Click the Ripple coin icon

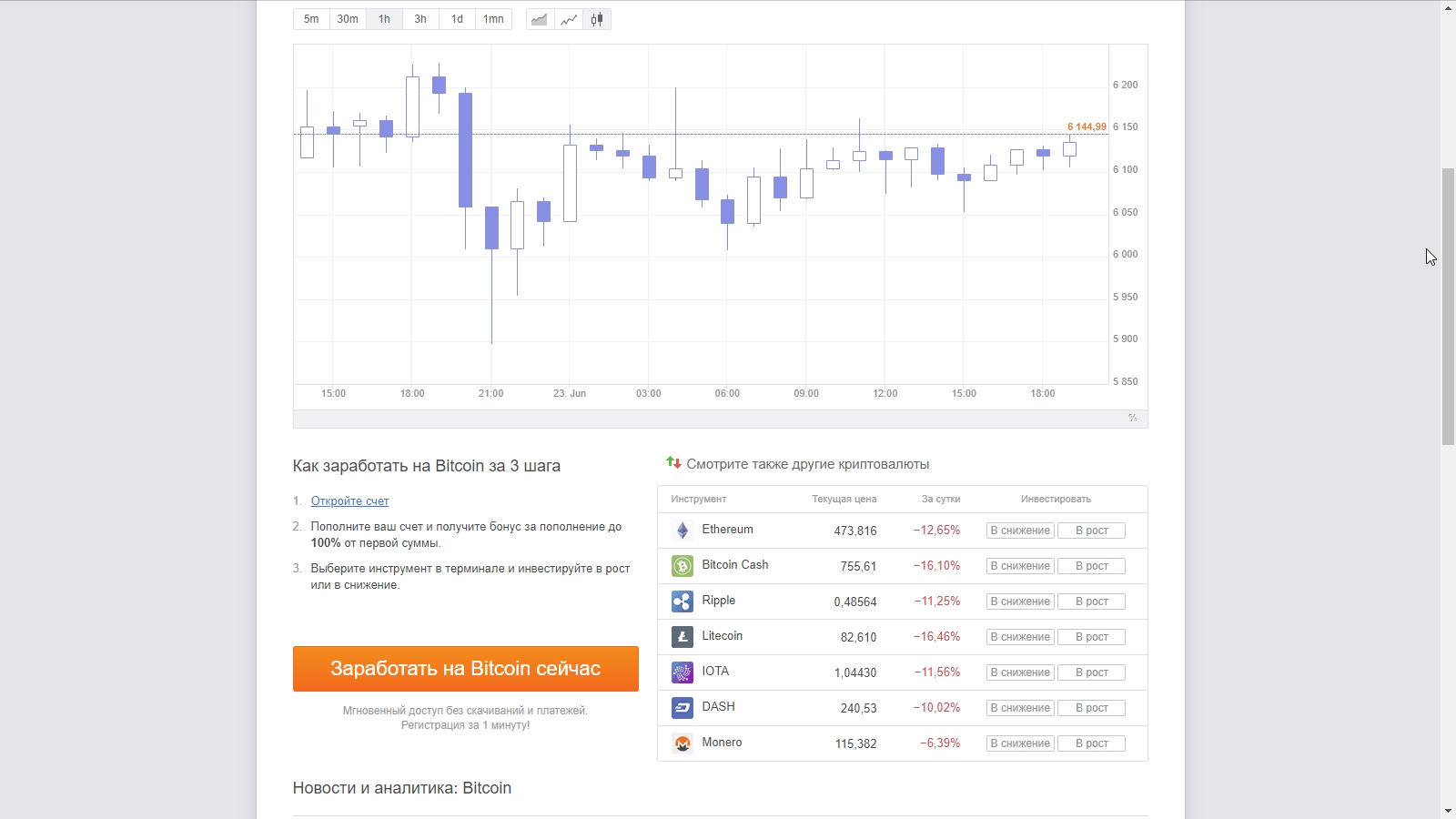(682, 602)
